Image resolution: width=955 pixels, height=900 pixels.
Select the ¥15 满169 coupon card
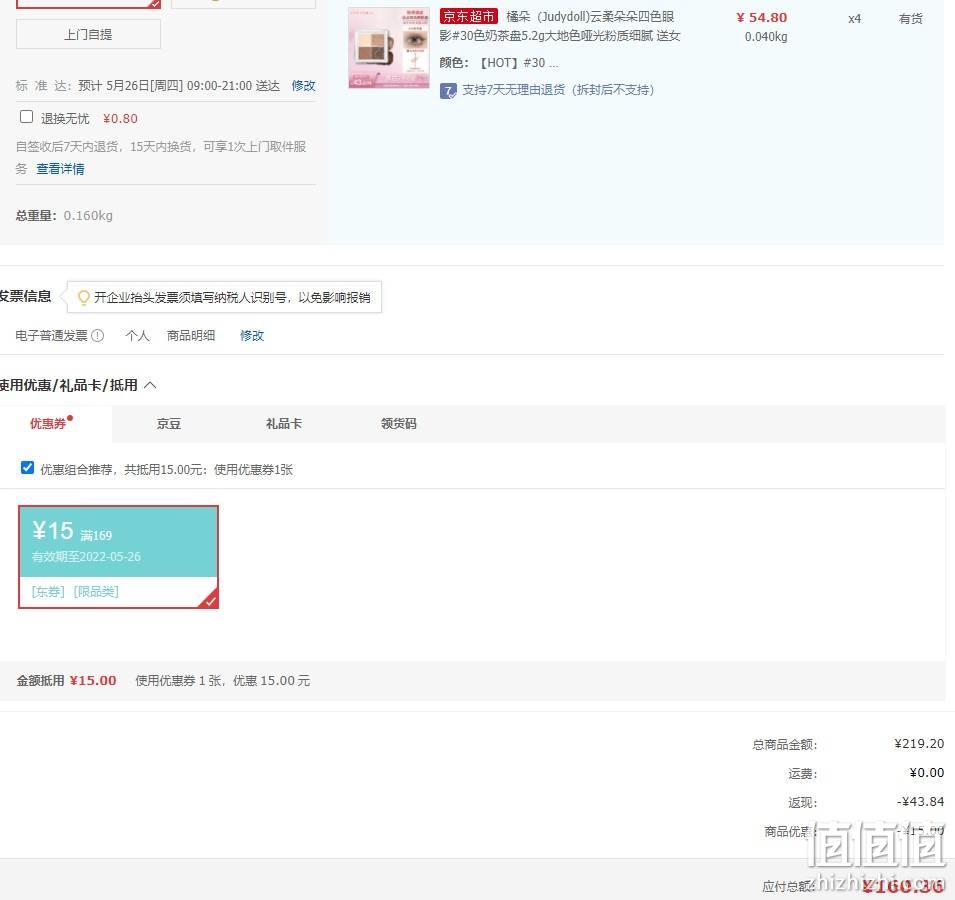pos(118,557)
